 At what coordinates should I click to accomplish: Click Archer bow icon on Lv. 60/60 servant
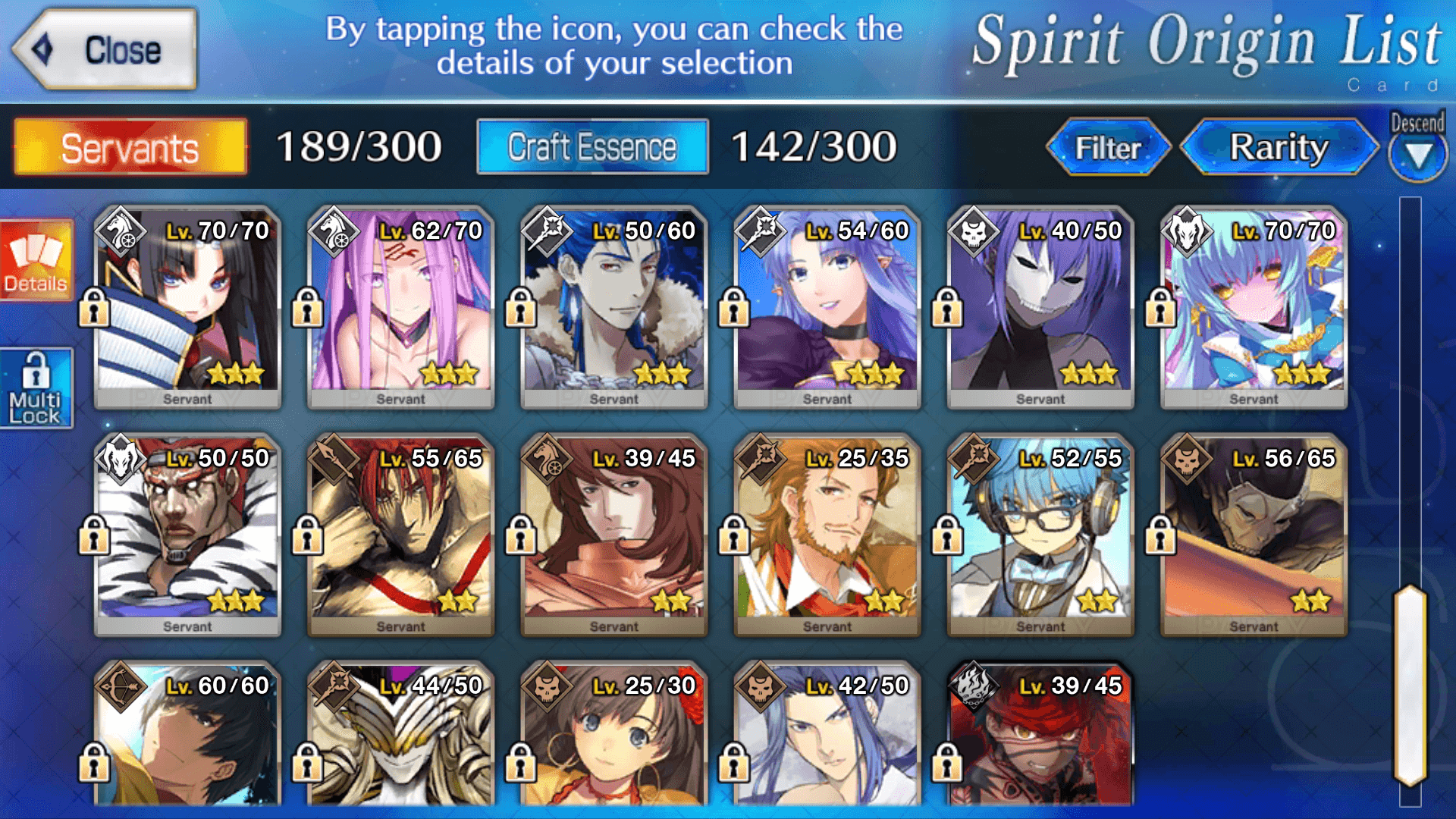[x=120, y=685]
